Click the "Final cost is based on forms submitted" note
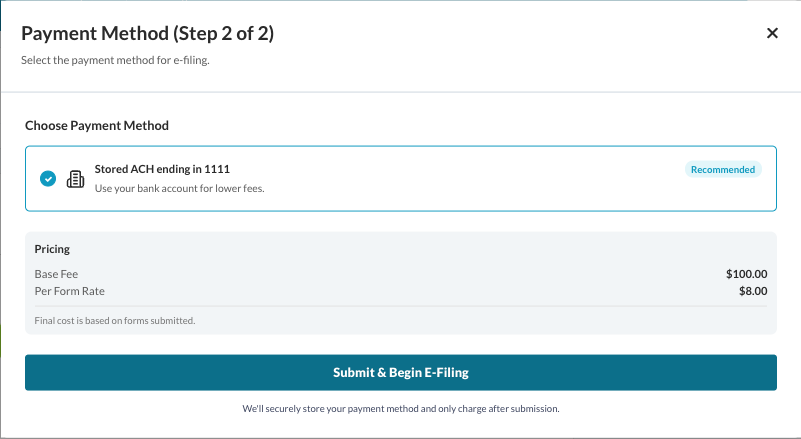Viewport: 801px width, 439px height. (x=115, y=321)
